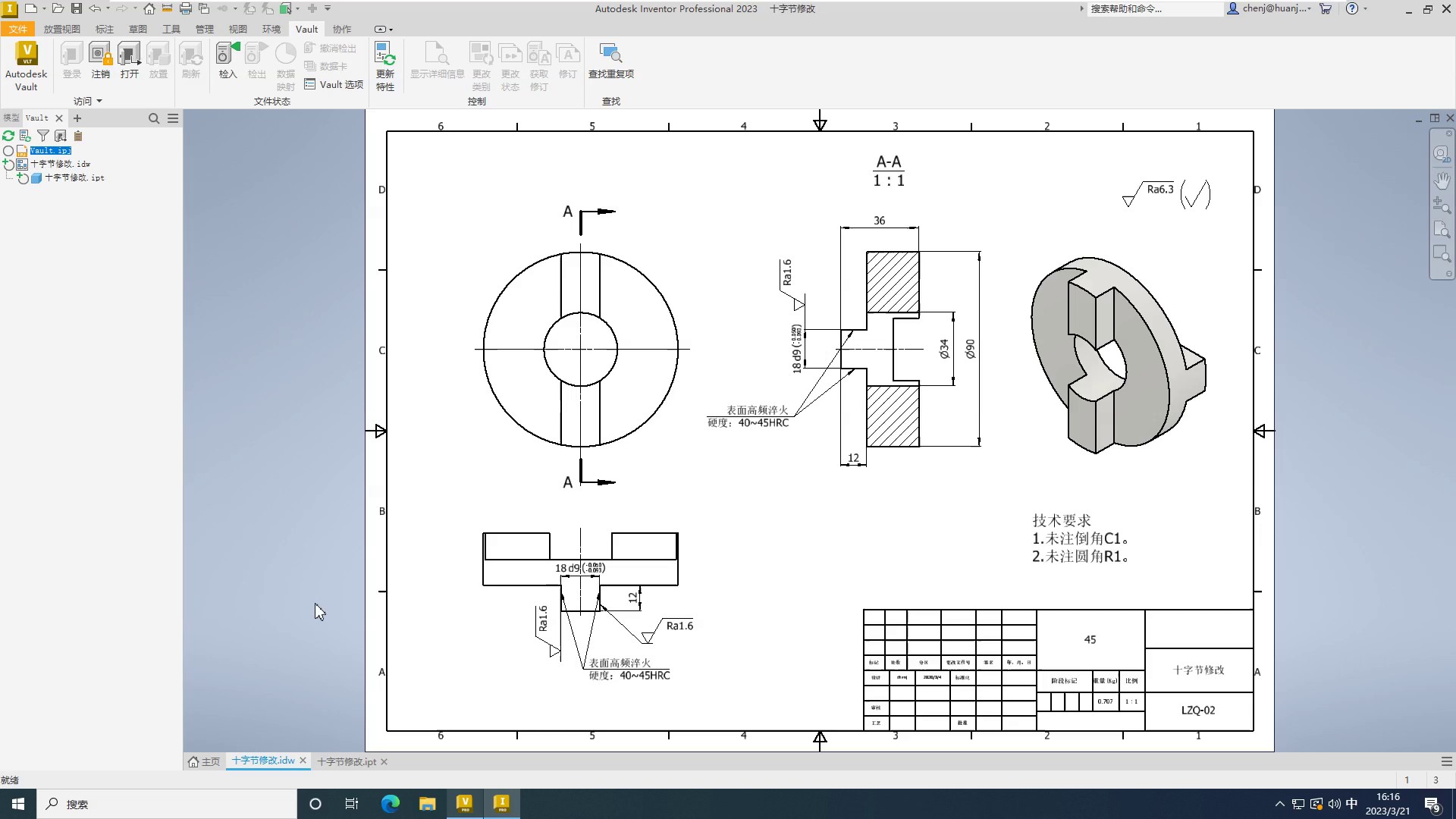The height and width of the screenshot is (819, 1456).
Task: Expand the New file dropdown arrow
Action: pos(43,9)
